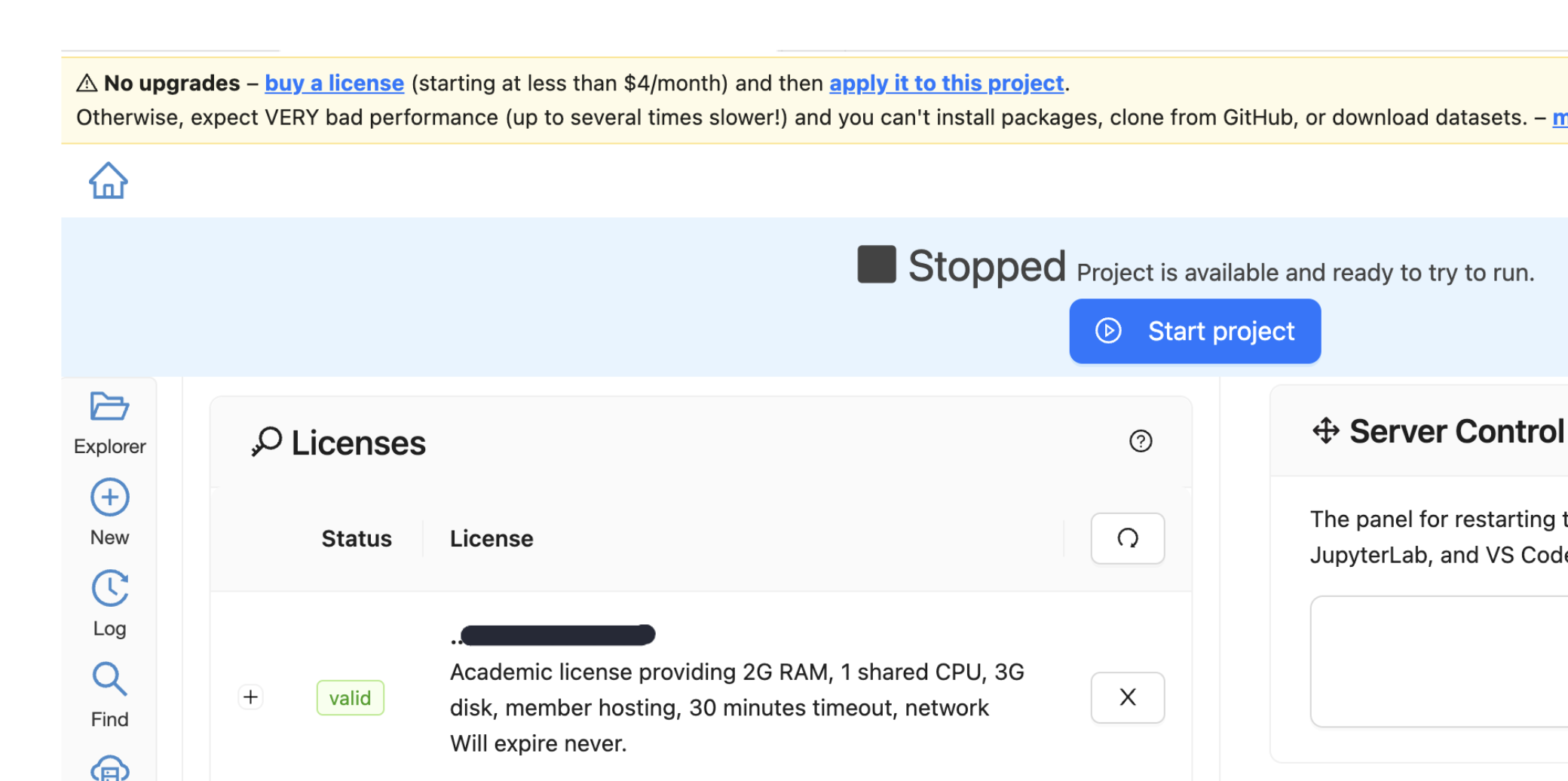Expand license details with the plus icon

click(x=250, y=697)
